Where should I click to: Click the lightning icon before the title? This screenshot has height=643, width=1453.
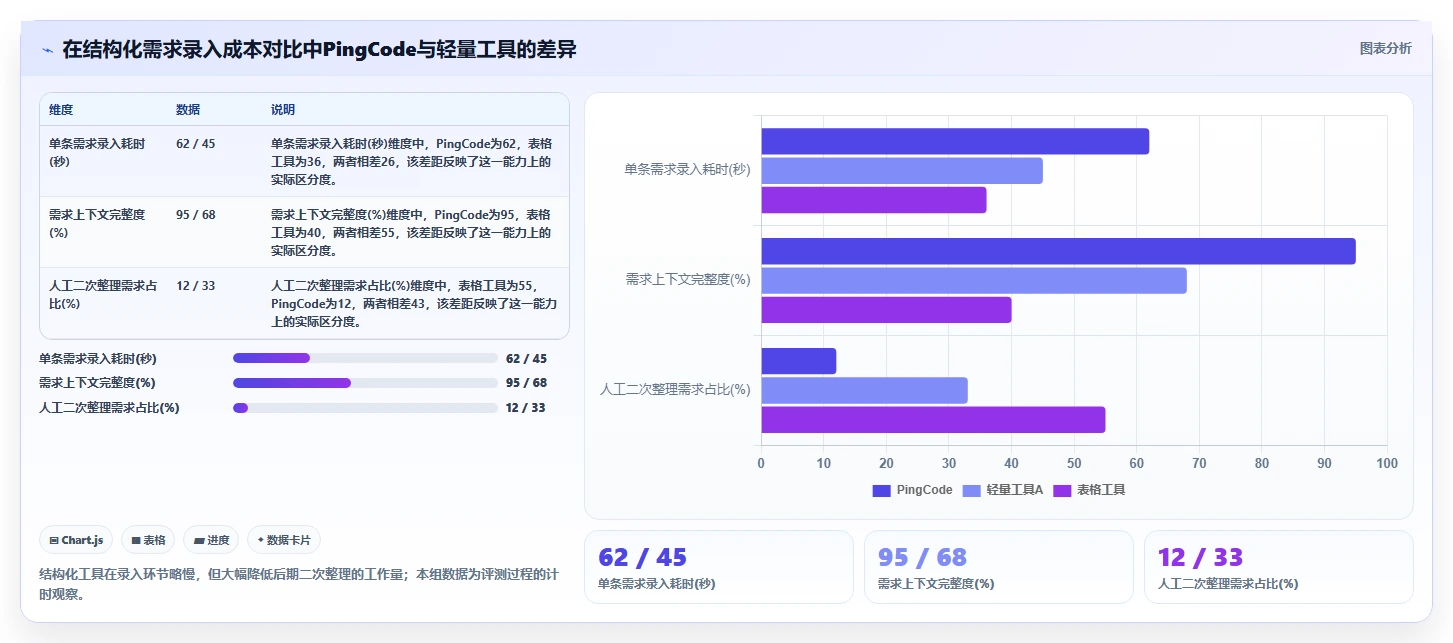pos(47,50)
